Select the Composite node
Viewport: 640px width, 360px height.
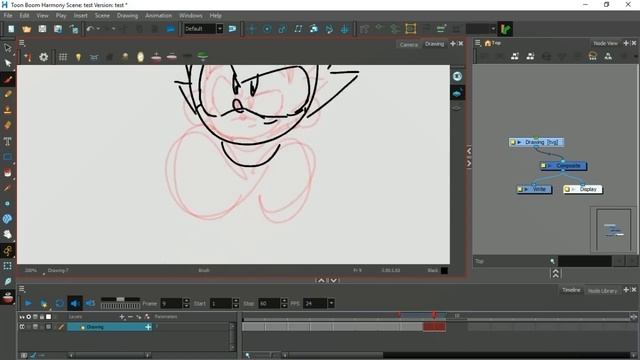tap(564, 166)
